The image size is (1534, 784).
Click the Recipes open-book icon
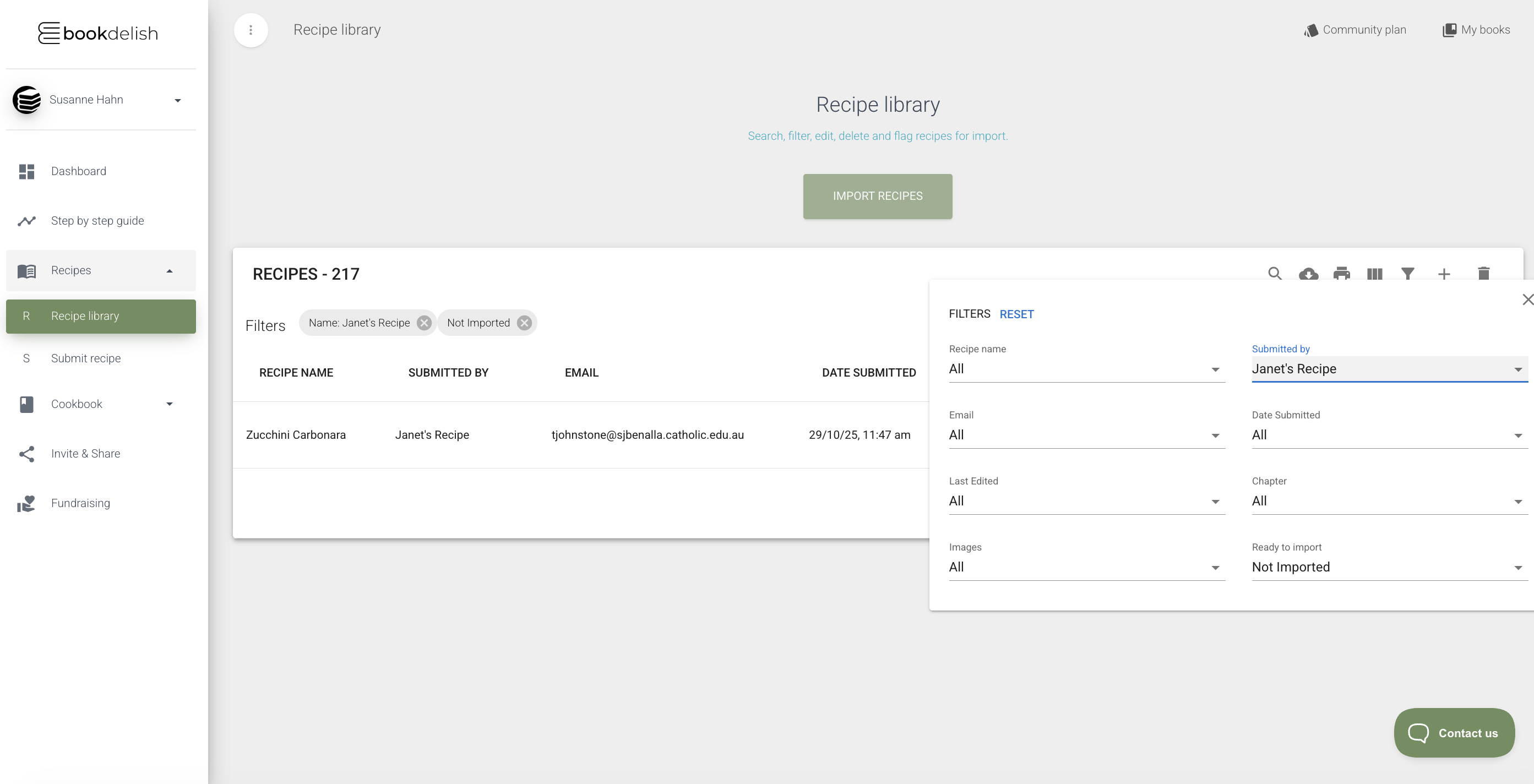tap(27, 271)
